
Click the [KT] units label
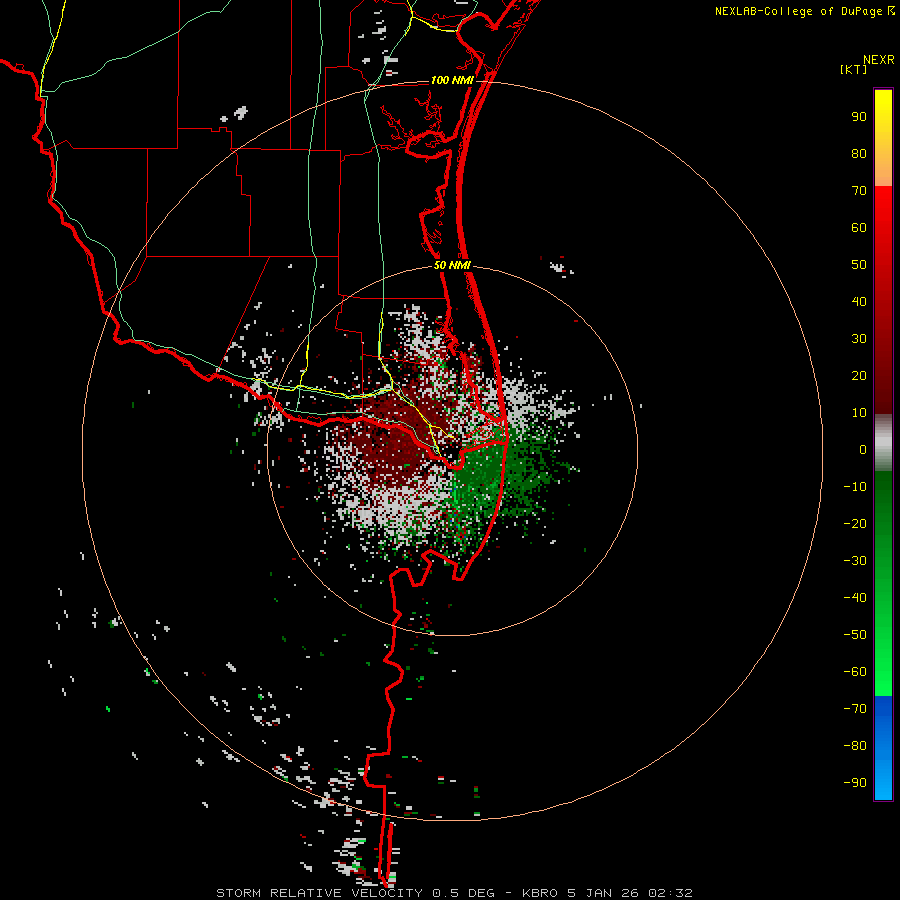coord(854,69)
